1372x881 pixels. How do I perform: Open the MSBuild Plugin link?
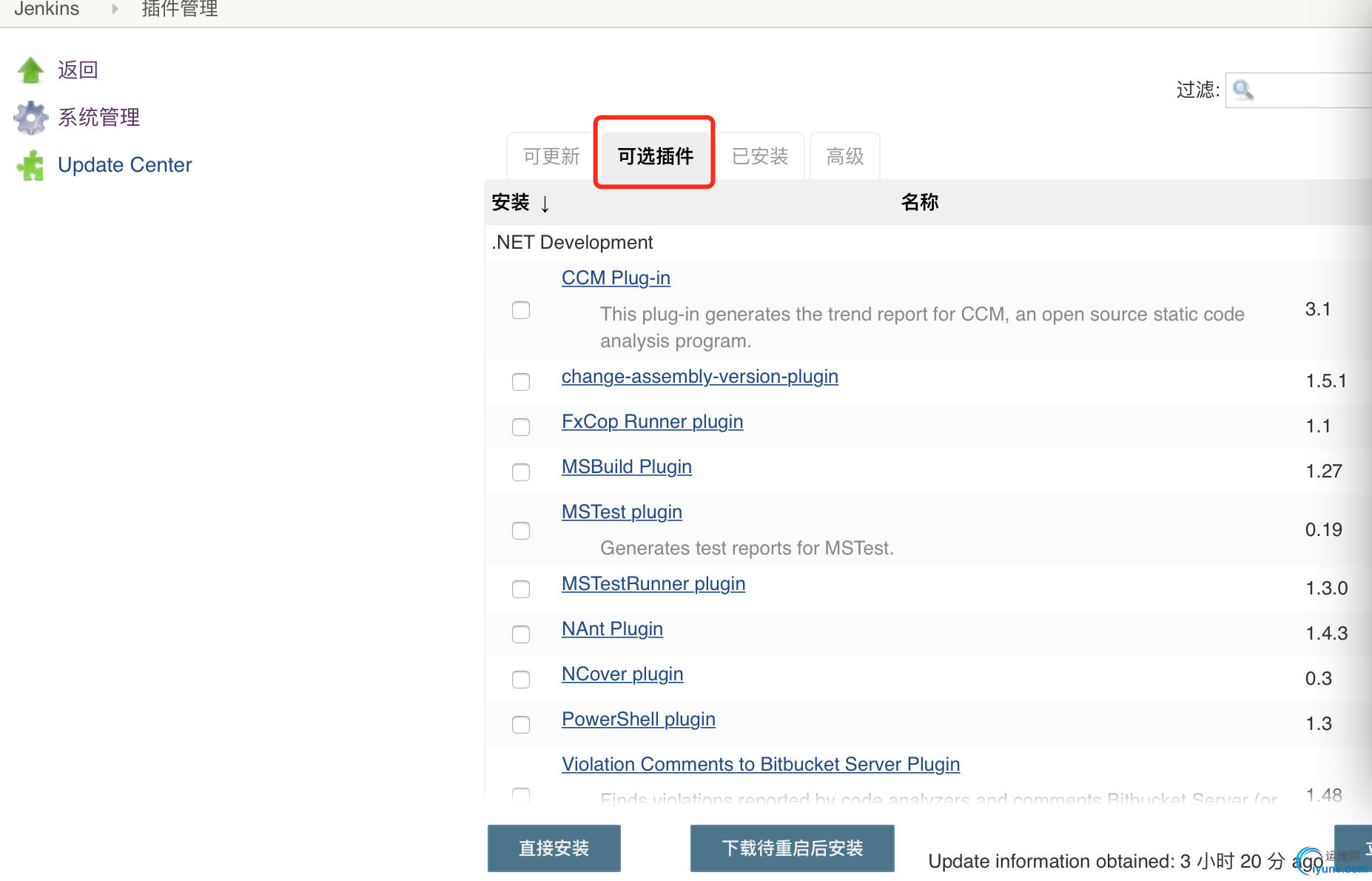pos(627,467)
